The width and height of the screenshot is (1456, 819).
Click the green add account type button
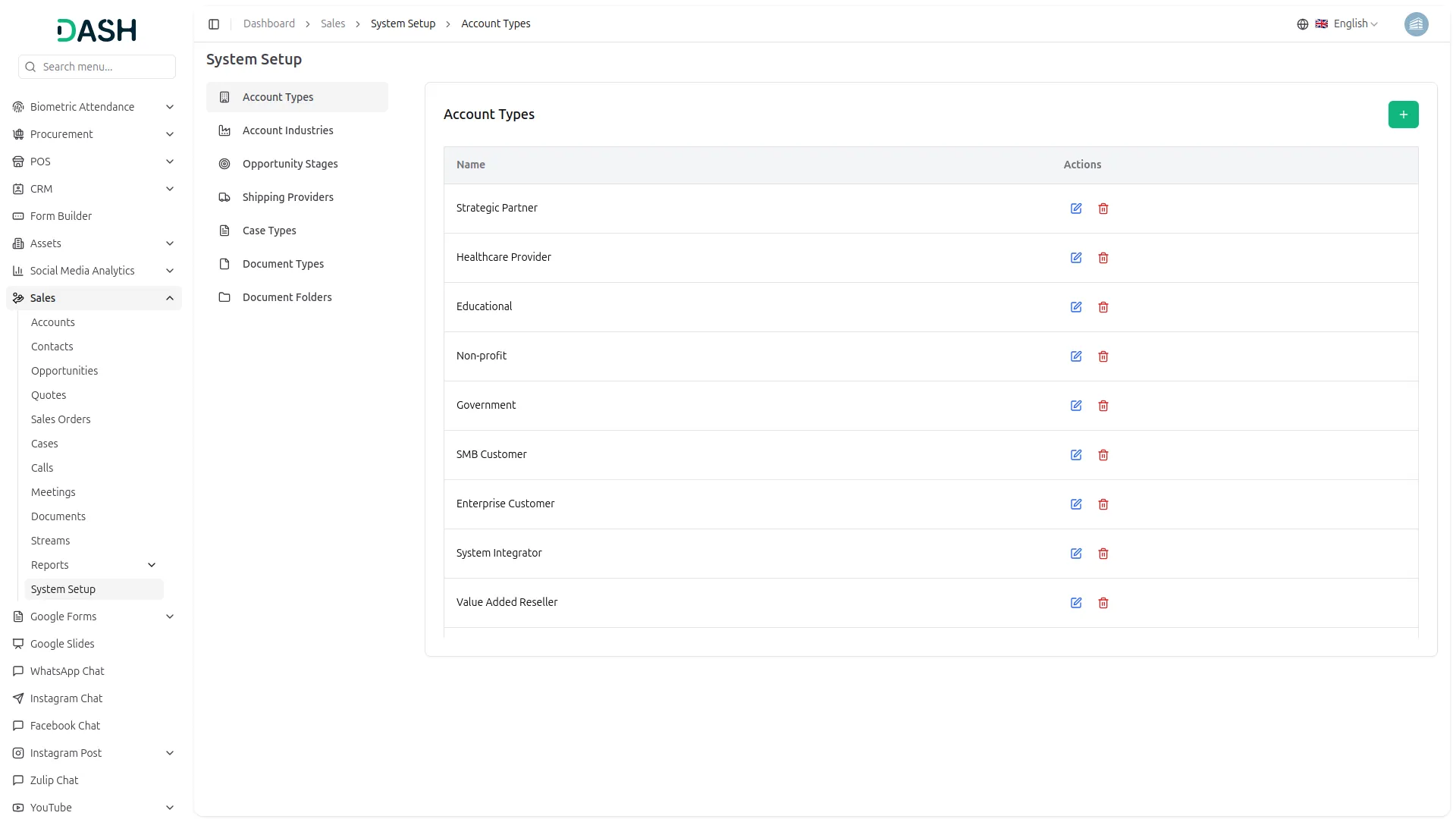pyautogui.click(x=1402, y=115)
